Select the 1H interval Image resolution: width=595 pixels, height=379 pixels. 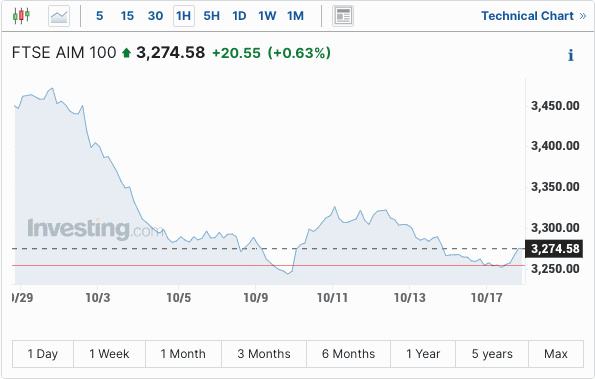coord(184,16)
